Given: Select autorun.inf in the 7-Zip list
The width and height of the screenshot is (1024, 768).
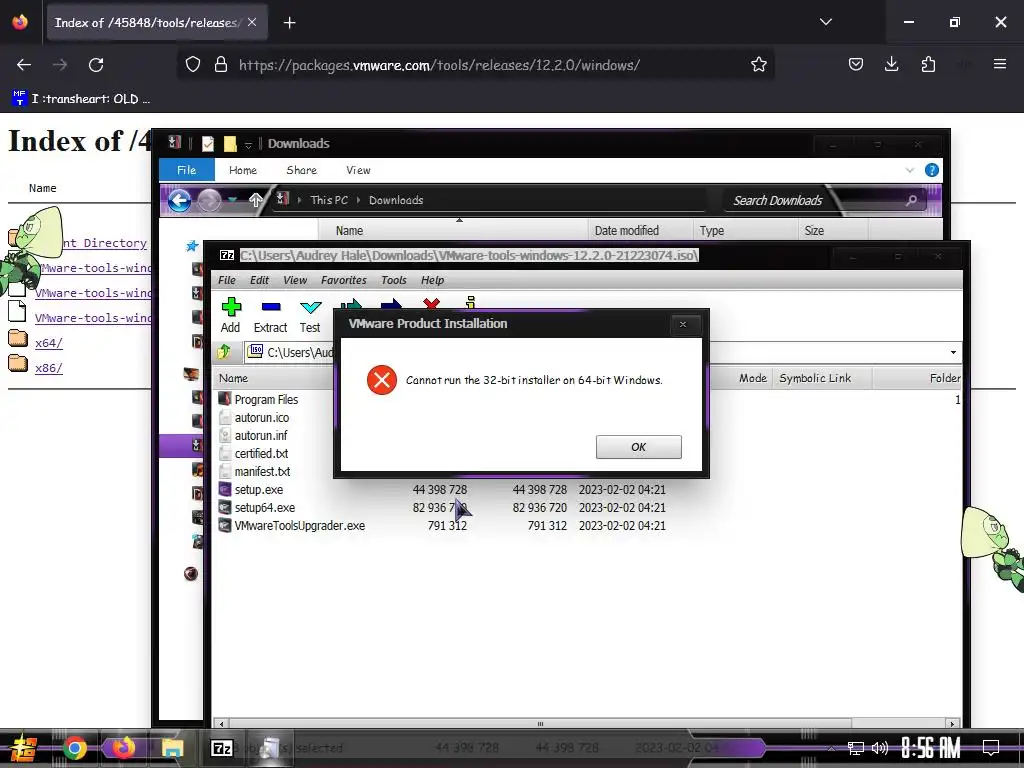Looking at the screenshot, I should click(261, 436).
